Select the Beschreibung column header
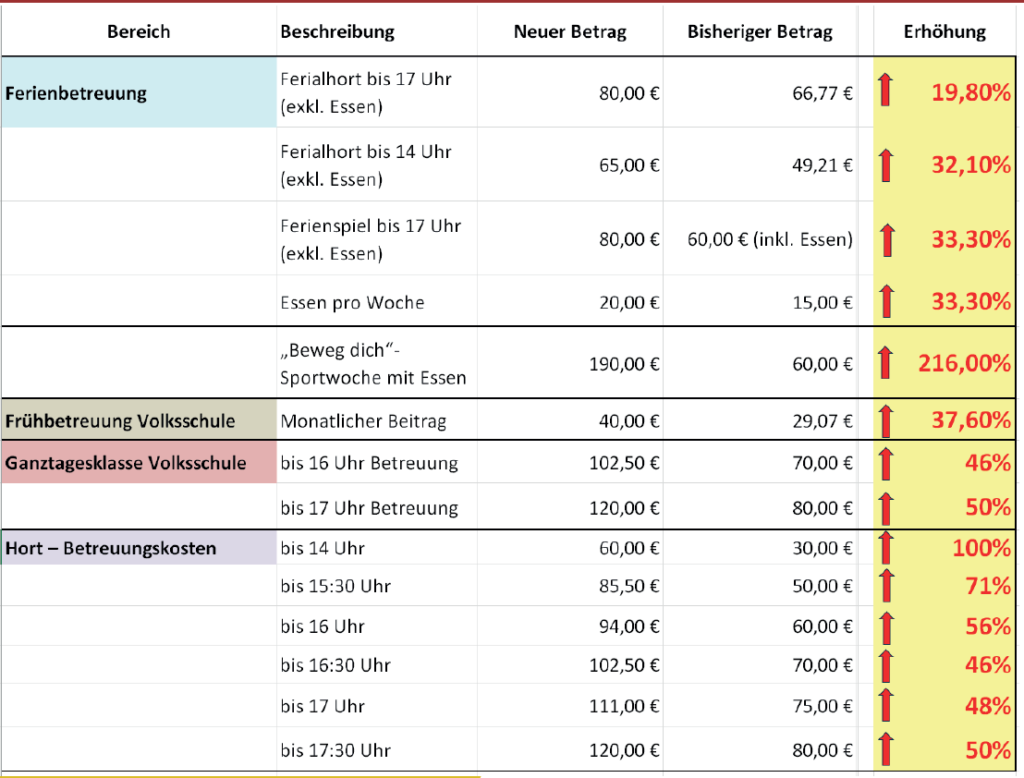 click(337, 32)
